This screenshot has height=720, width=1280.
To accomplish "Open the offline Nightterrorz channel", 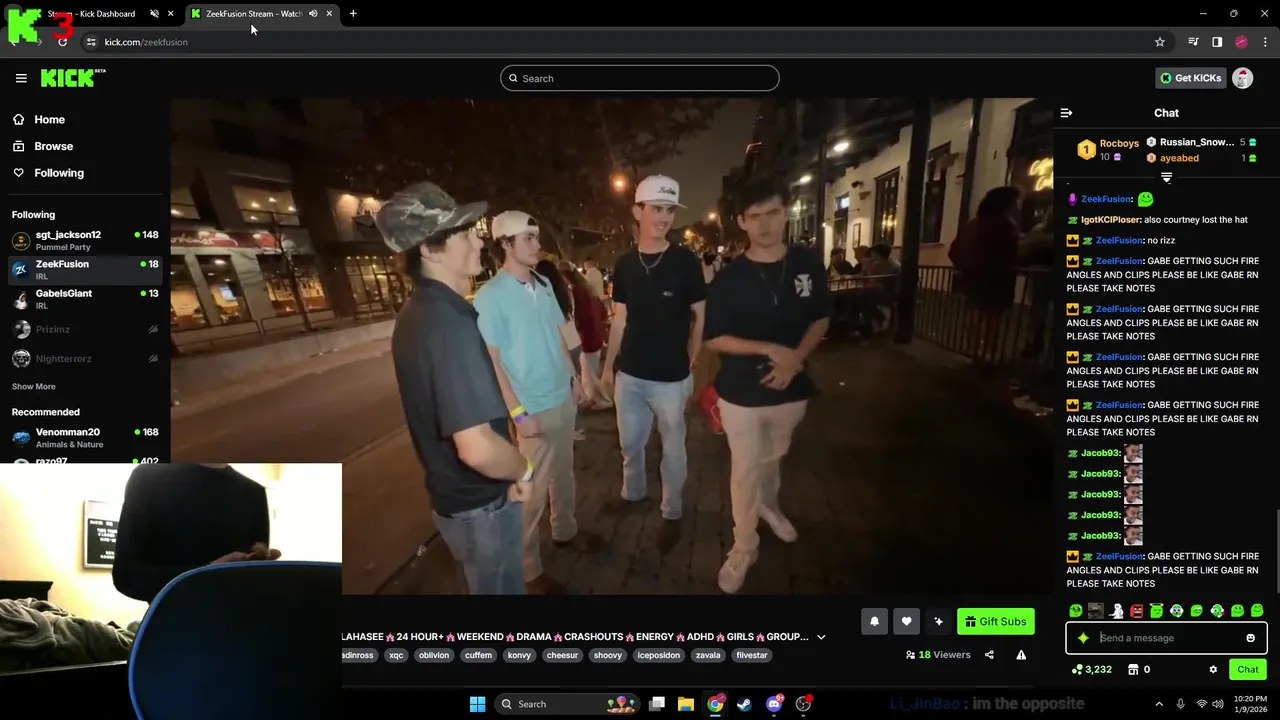I will (85, 358).
